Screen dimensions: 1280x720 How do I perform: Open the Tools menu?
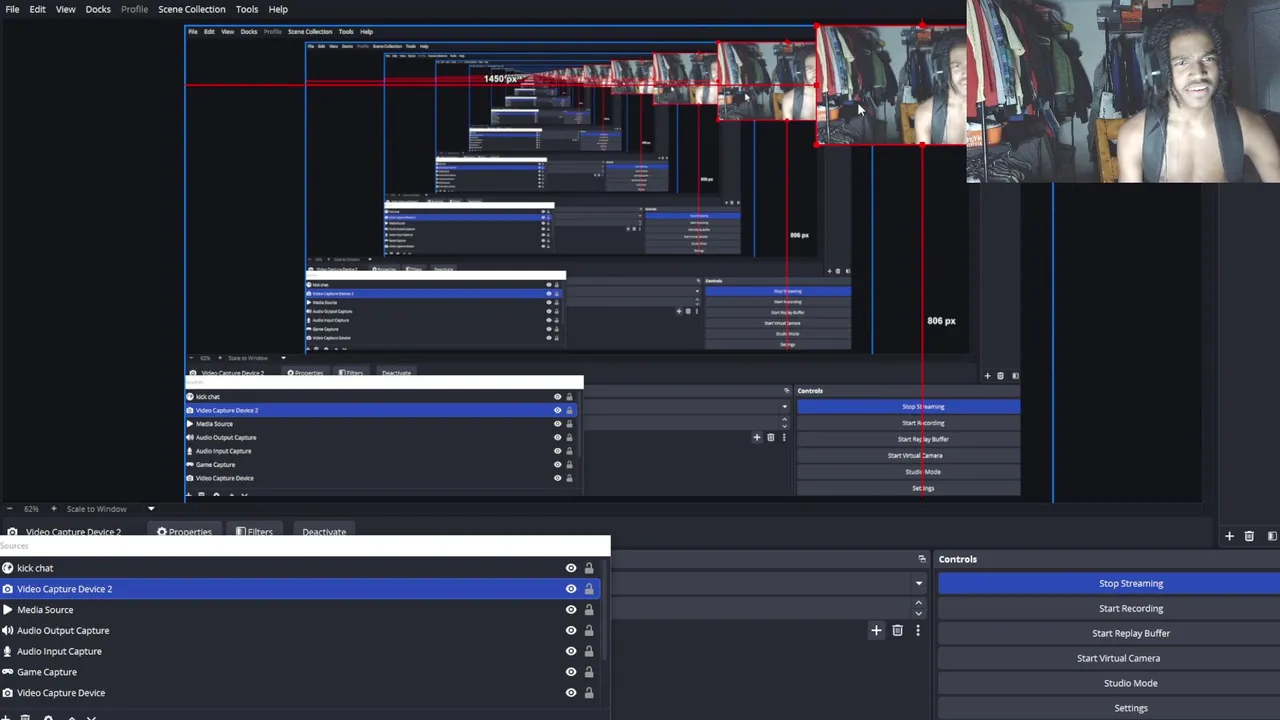click(x=247, y=9)
